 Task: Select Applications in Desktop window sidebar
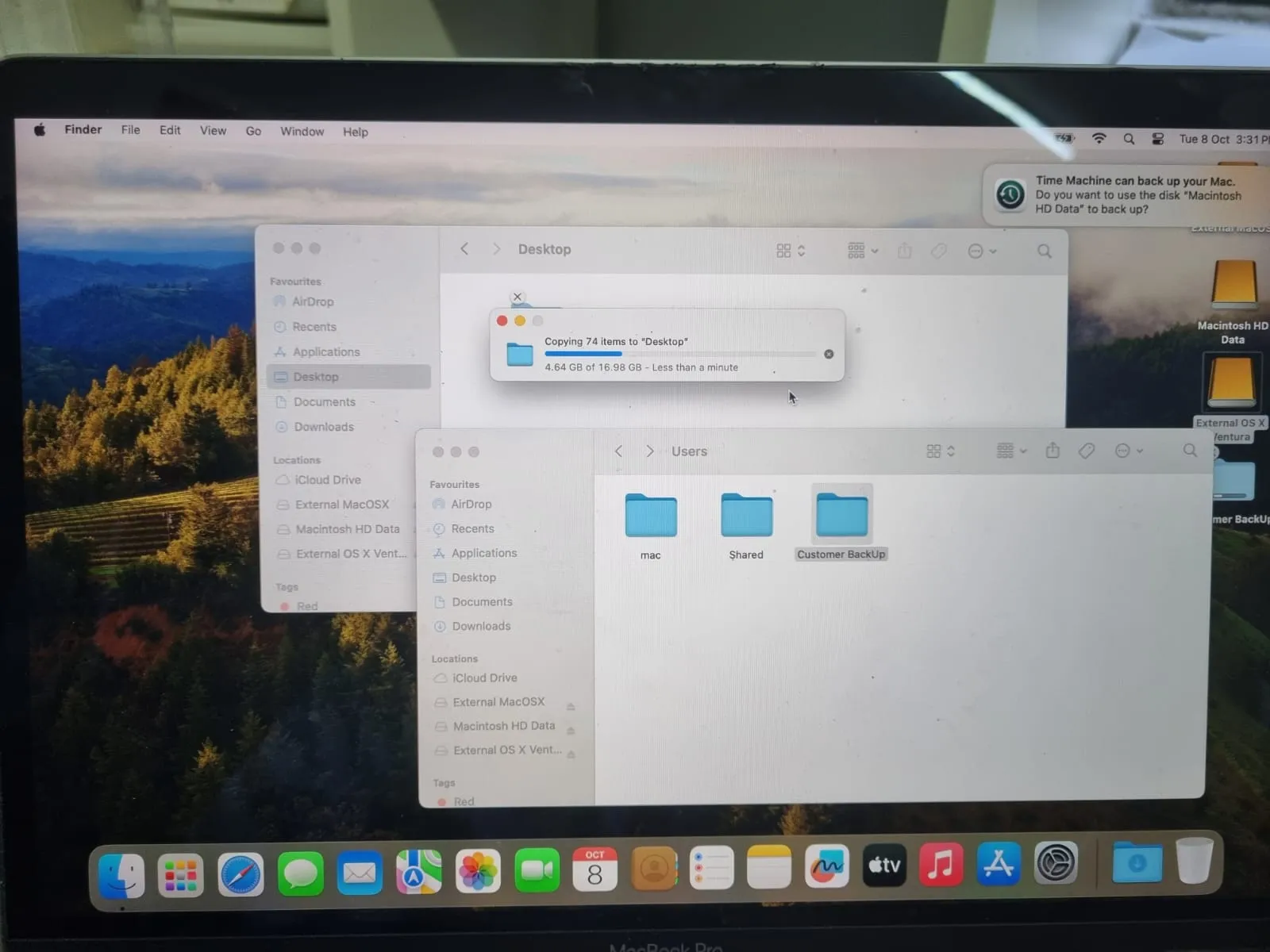click(x=325, y=351)
